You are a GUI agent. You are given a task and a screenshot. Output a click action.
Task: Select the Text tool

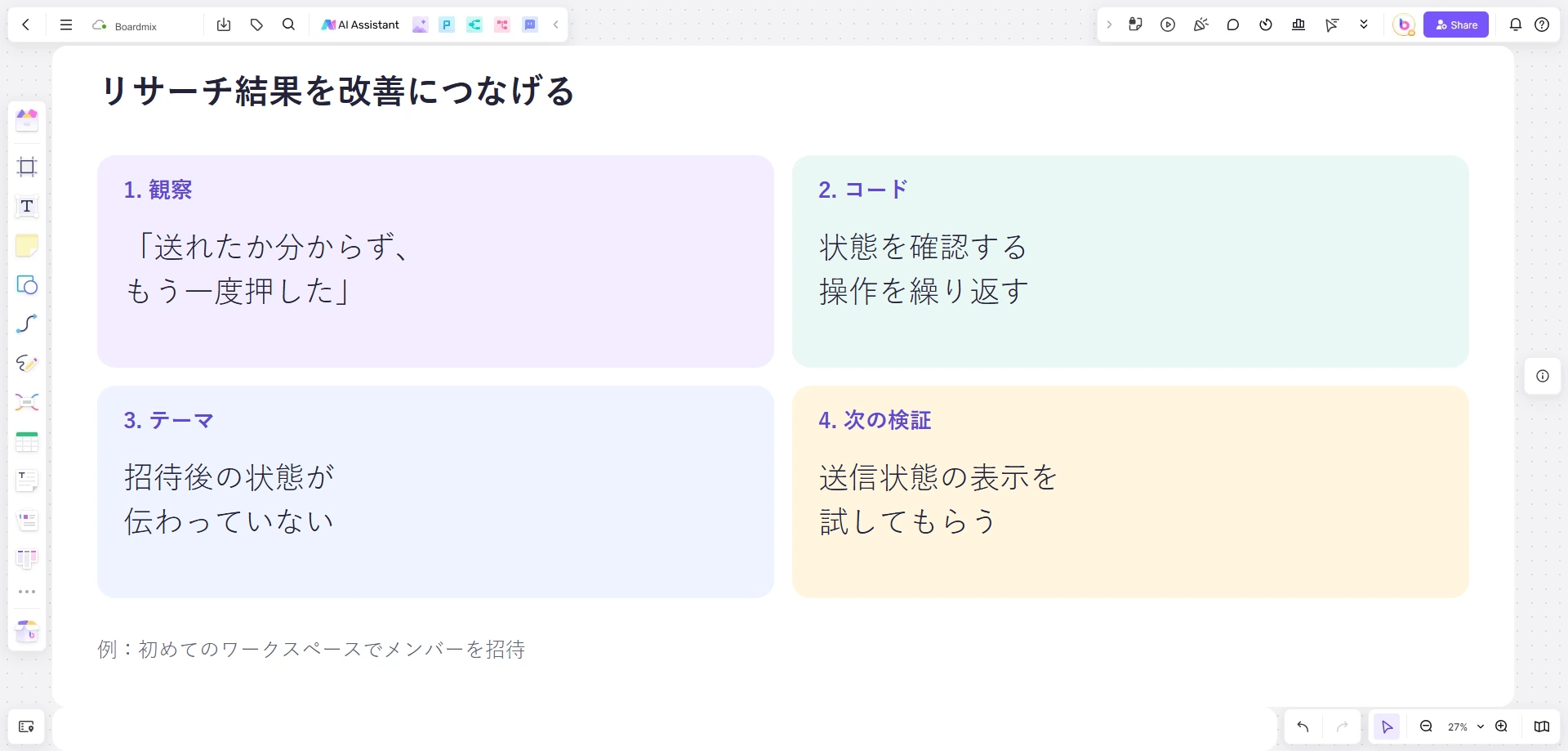(x=27, y=206)
